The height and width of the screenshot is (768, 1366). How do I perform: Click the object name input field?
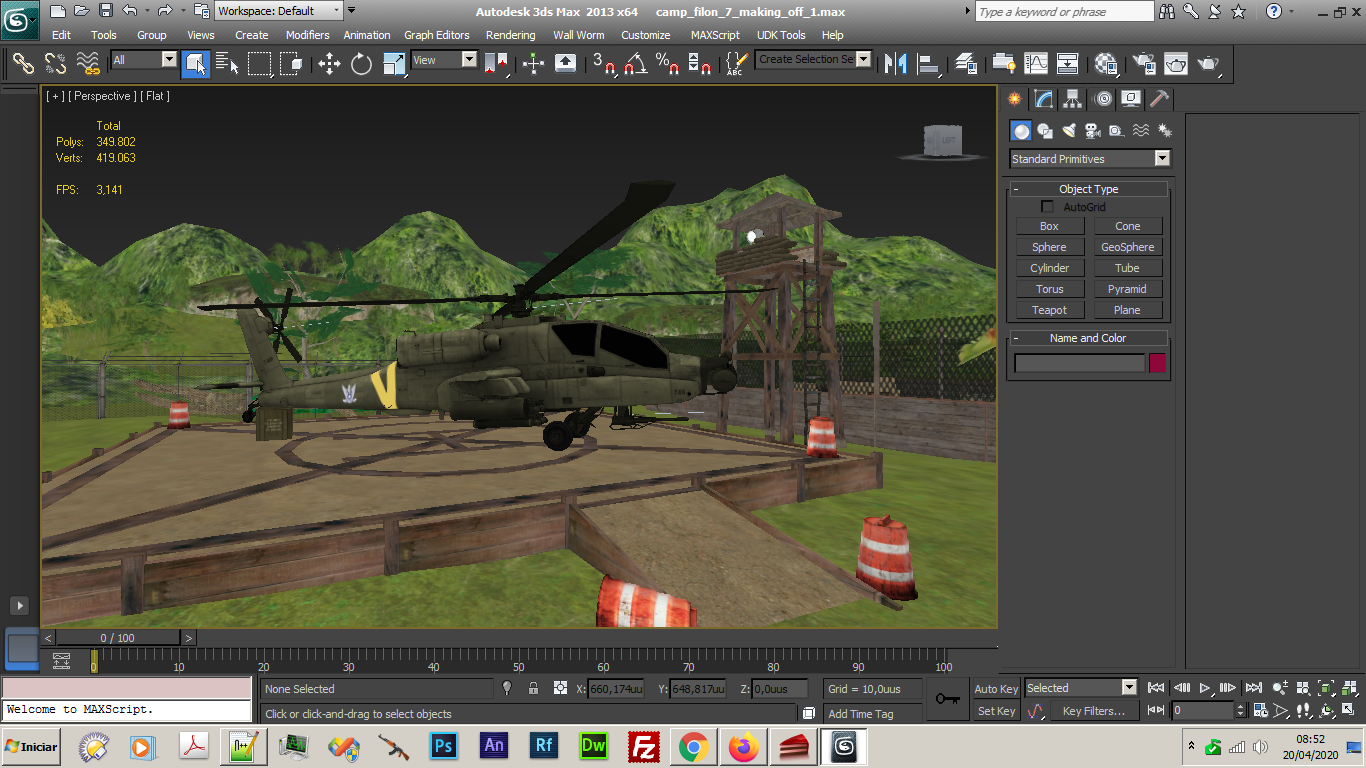click(1079, 363)
